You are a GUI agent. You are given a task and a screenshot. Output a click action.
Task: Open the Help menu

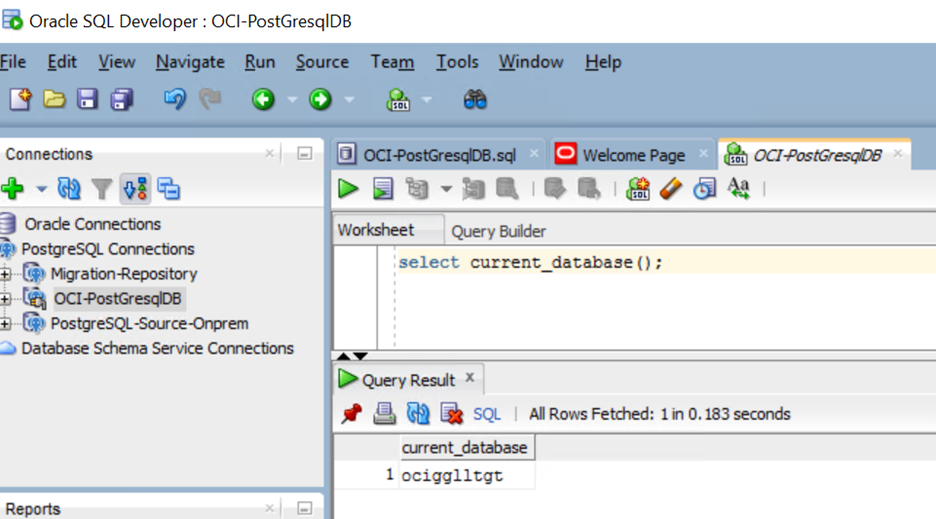pyautogui.click(x=603, y=62)
